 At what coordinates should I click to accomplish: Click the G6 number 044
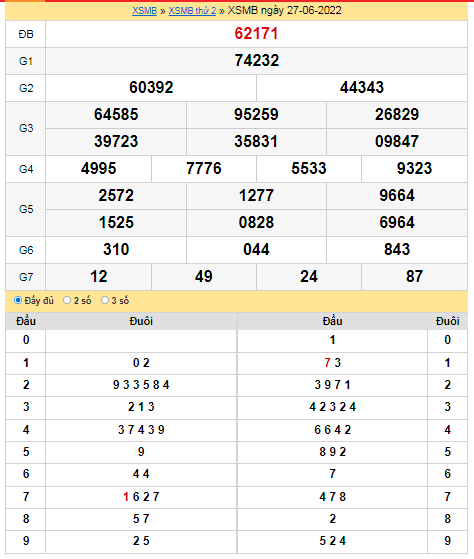click(256, 250)
